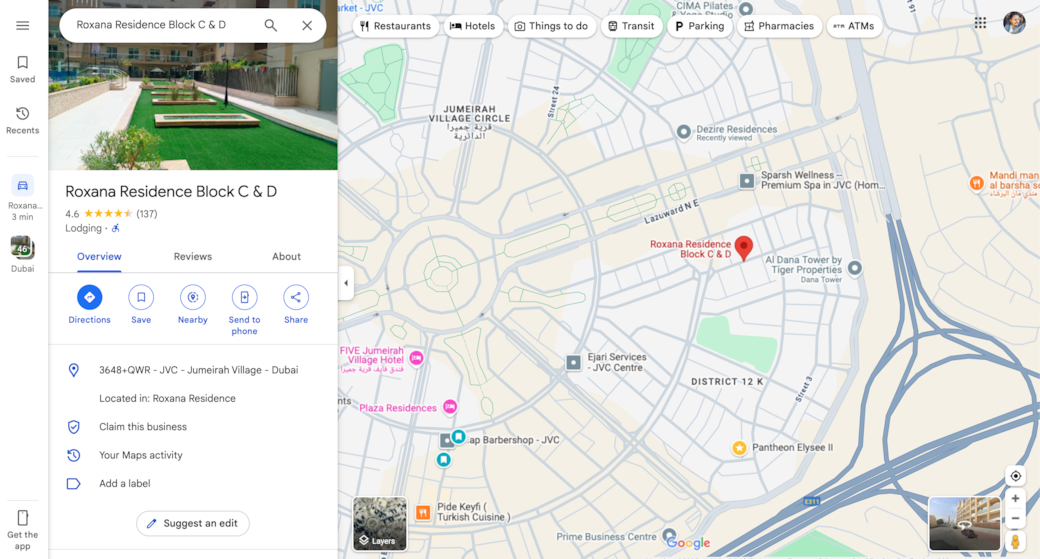Zoom out on the map
Image resolution: width=1040 pixels, height=559 pixels.
pyautogui.click(x=1015, y=519)
